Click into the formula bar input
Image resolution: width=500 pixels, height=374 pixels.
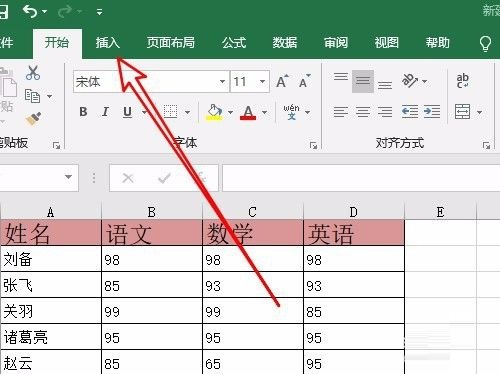pyautogui.click(x=361, y=178)
